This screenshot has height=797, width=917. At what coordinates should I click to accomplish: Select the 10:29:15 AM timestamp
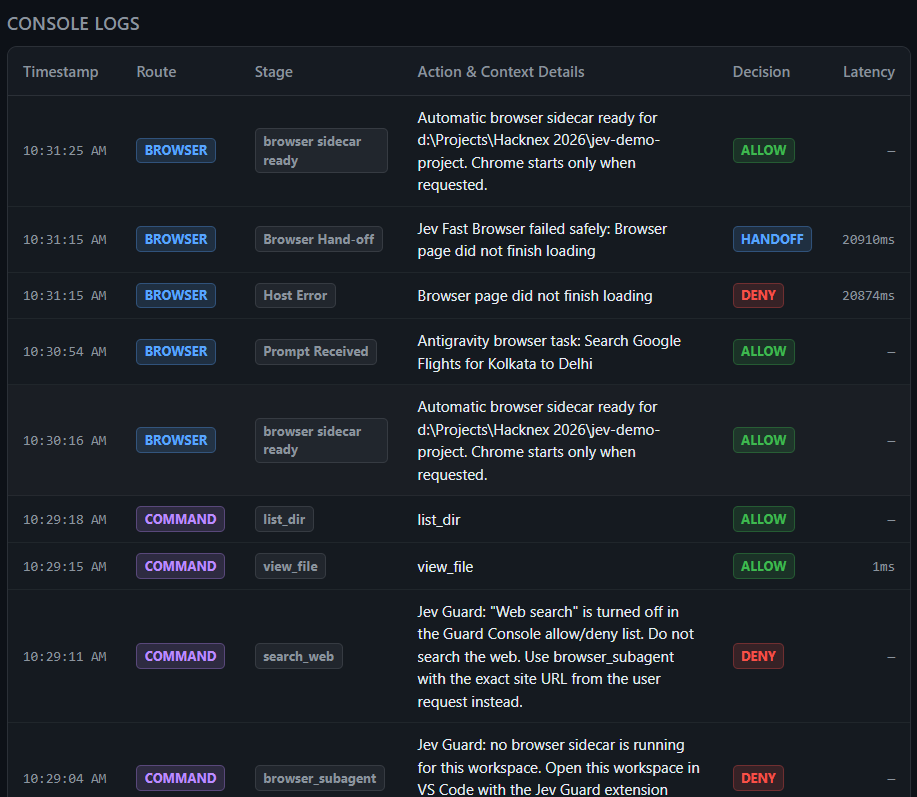64,567
